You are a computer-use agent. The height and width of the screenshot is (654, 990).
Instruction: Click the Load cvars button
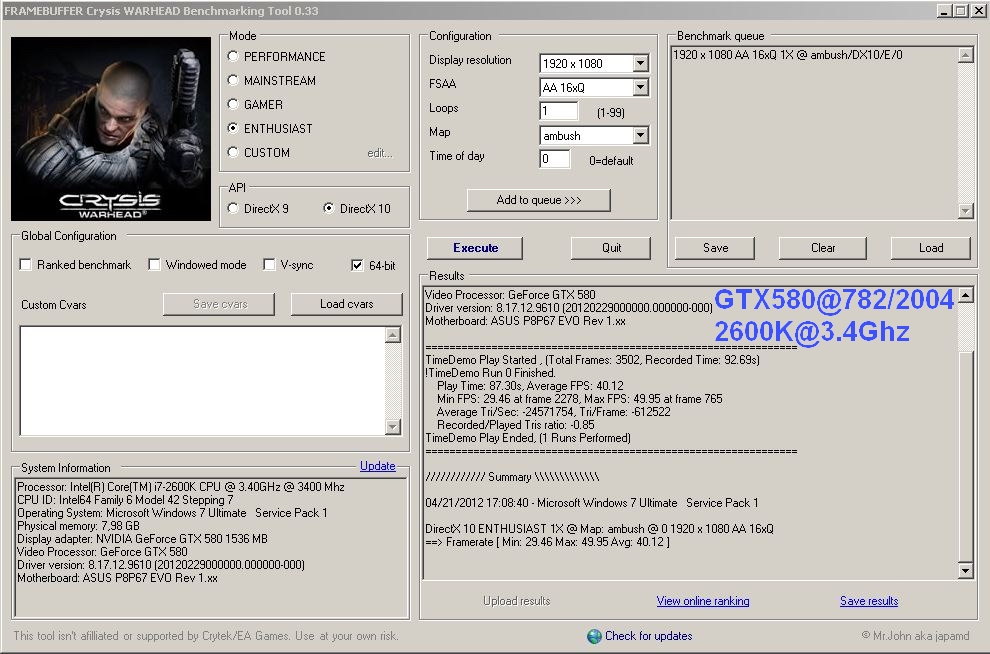click(x=347, y=304)
